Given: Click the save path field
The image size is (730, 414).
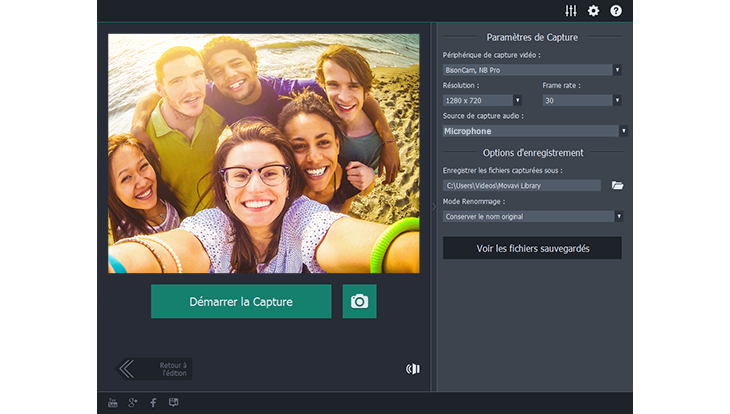Looking at the screenshot, I should 521,185.
